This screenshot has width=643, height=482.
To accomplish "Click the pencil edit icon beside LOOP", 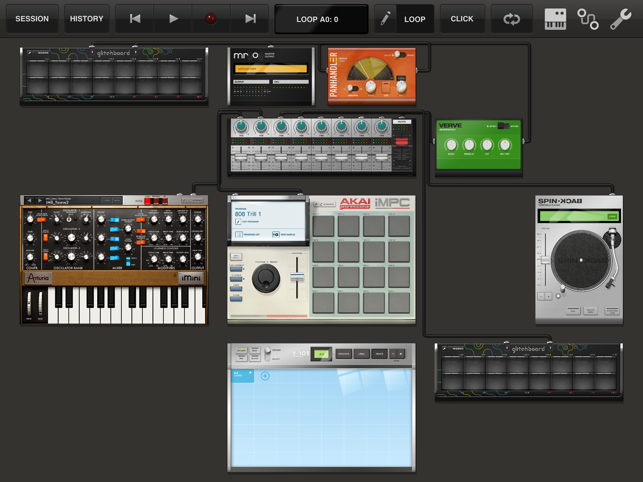I will tap(385, 19).
